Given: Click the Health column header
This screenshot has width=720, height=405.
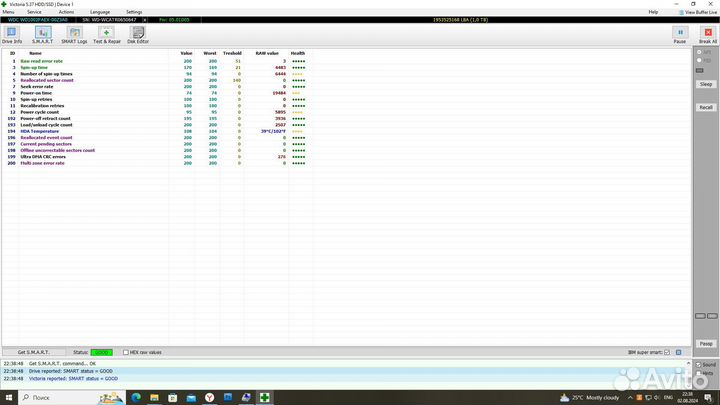Looking at the screenshot, I should tap(298, 53).
